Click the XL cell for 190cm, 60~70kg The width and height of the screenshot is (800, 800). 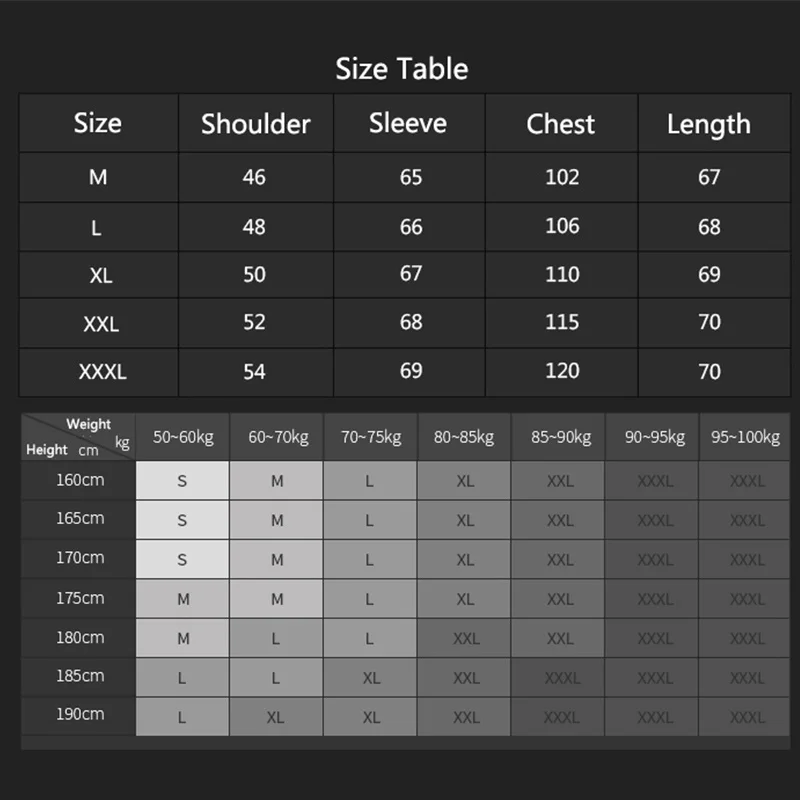tap(276, 717)
